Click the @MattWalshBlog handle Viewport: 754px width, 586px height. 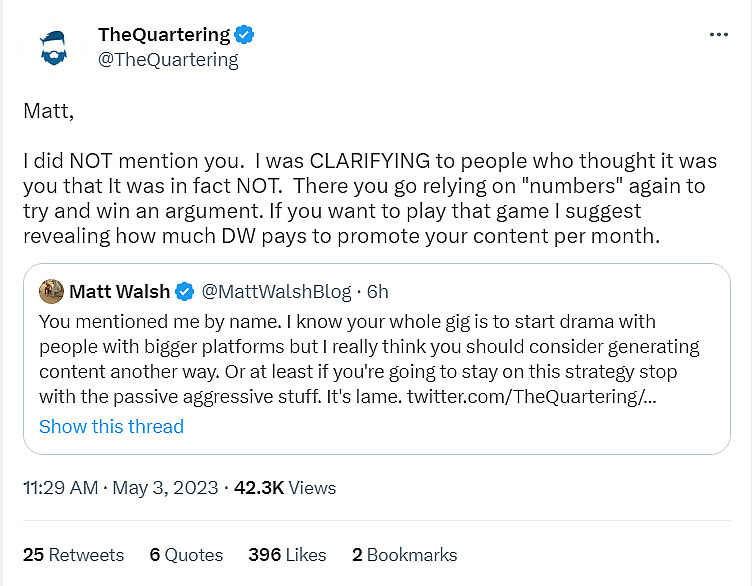[x=276, y=292]
